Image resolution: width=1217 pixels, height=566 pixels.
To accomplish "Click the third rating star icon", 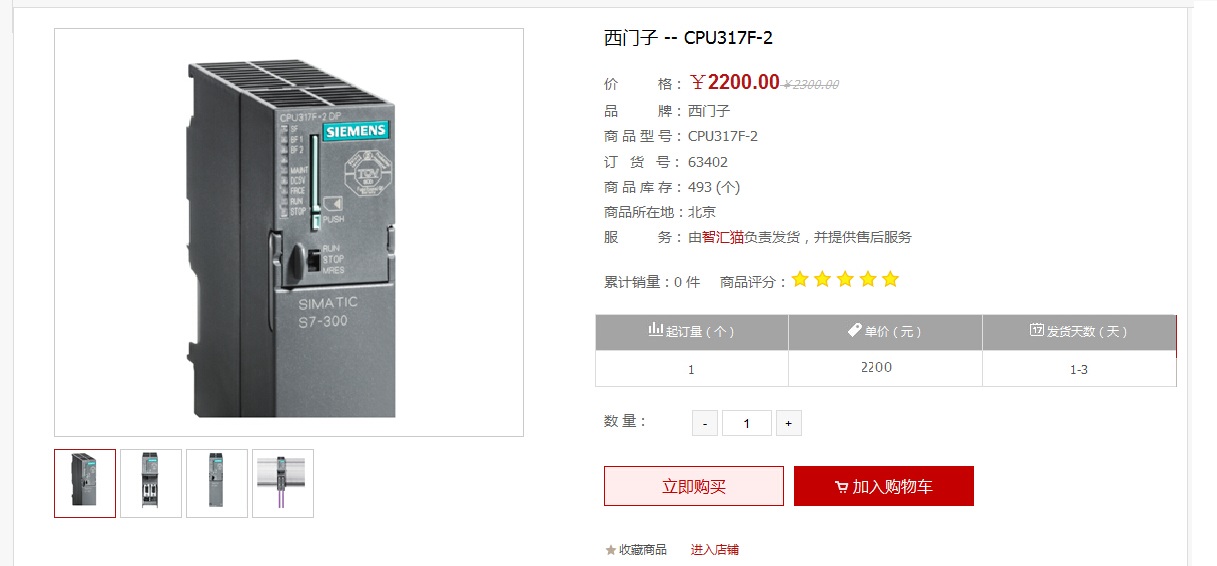I will 845,280.
